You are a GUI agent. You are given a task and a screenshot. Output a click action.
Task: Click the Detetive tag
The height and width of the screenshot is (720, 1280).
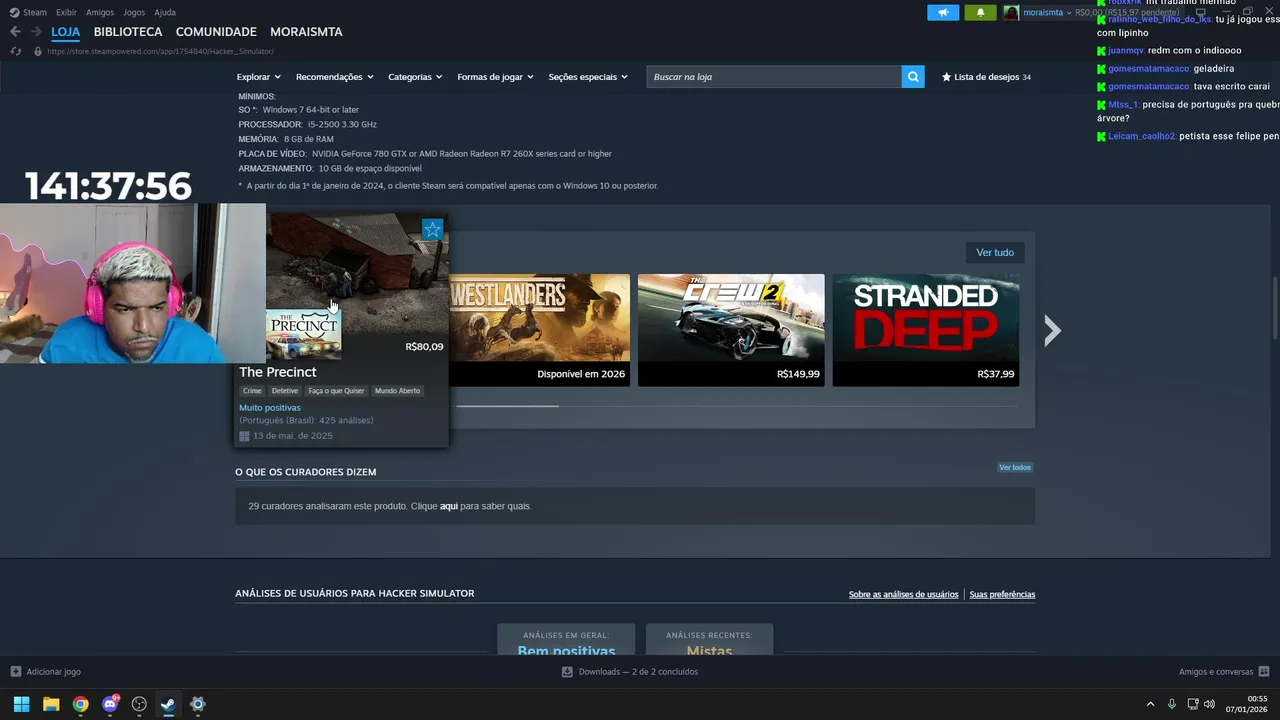[x=285, y=391]
